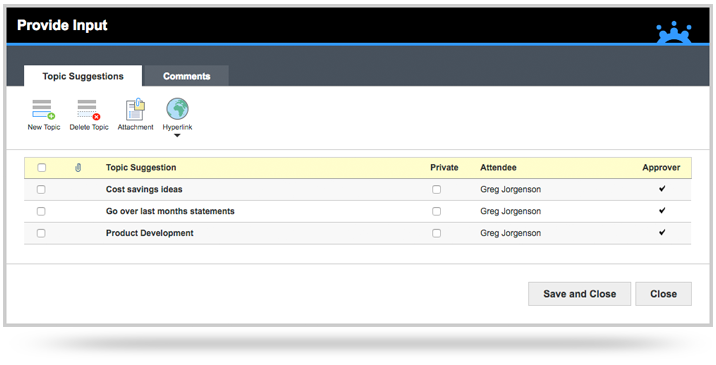The image size is (716, 365).
Task: Click the crown logo in header
Action: click(x=674, y=32)
